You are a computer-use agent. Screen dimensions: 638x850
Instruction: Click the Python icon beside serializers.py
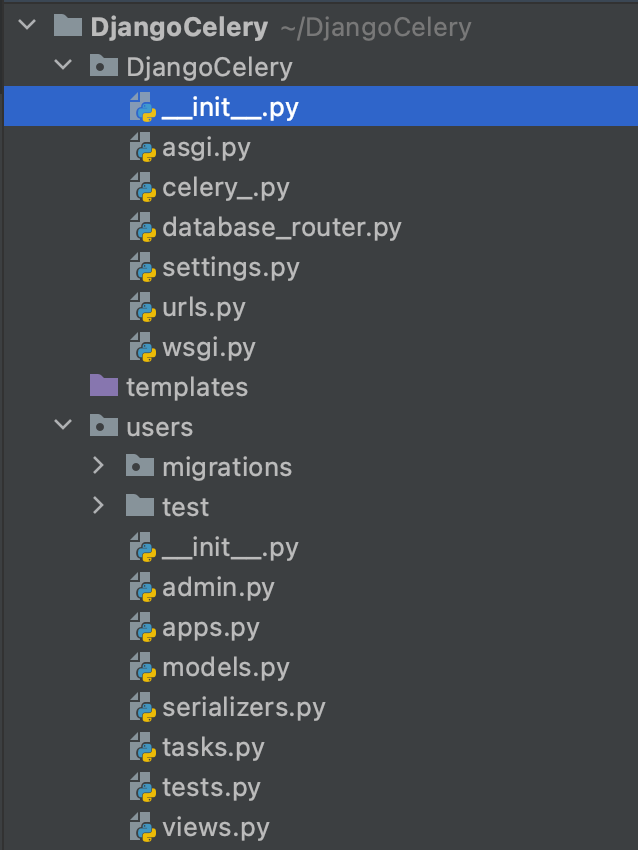tap(144, 707)
